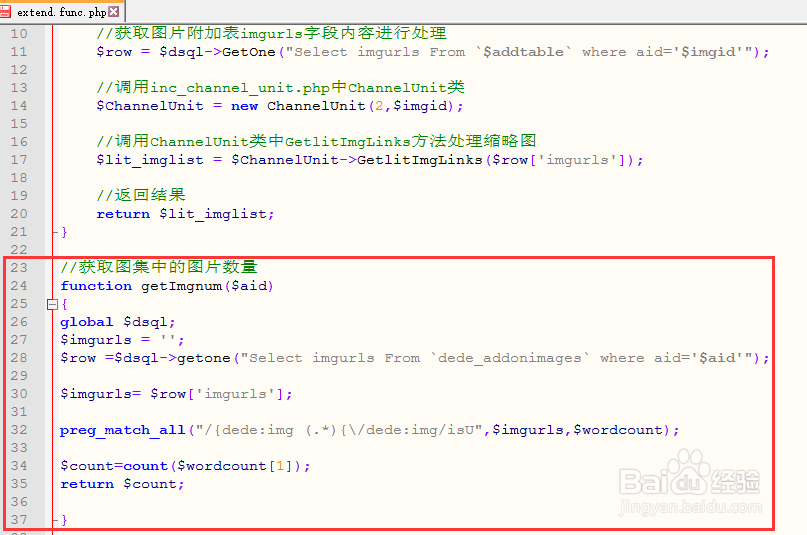Select line number 14 in the margin

point(19,105)
